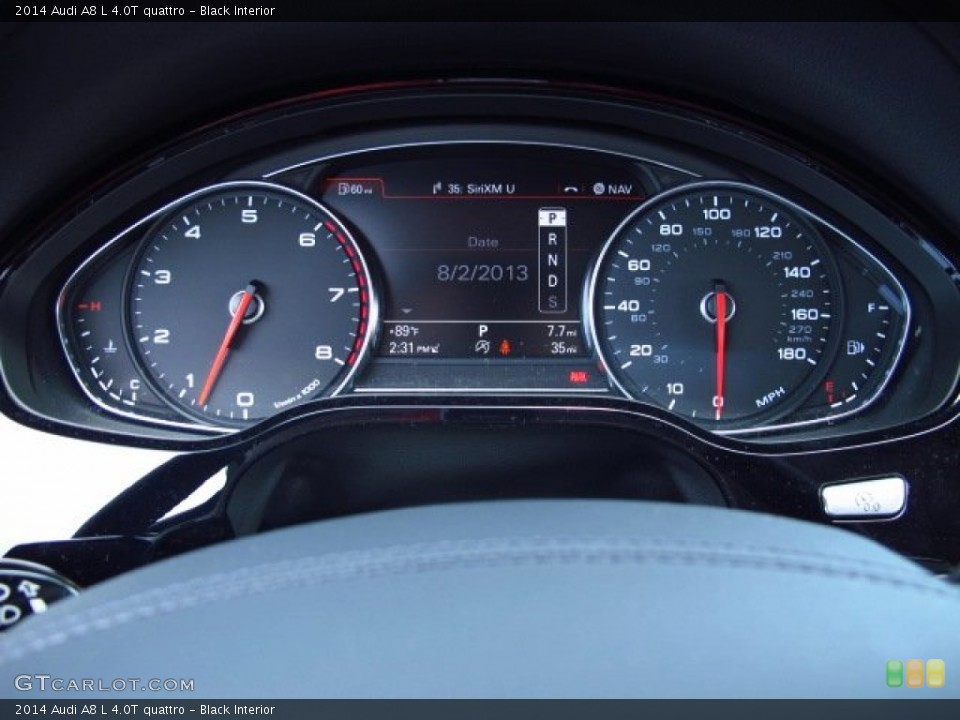Select R in the gear indicator

[x=552, y=239]
